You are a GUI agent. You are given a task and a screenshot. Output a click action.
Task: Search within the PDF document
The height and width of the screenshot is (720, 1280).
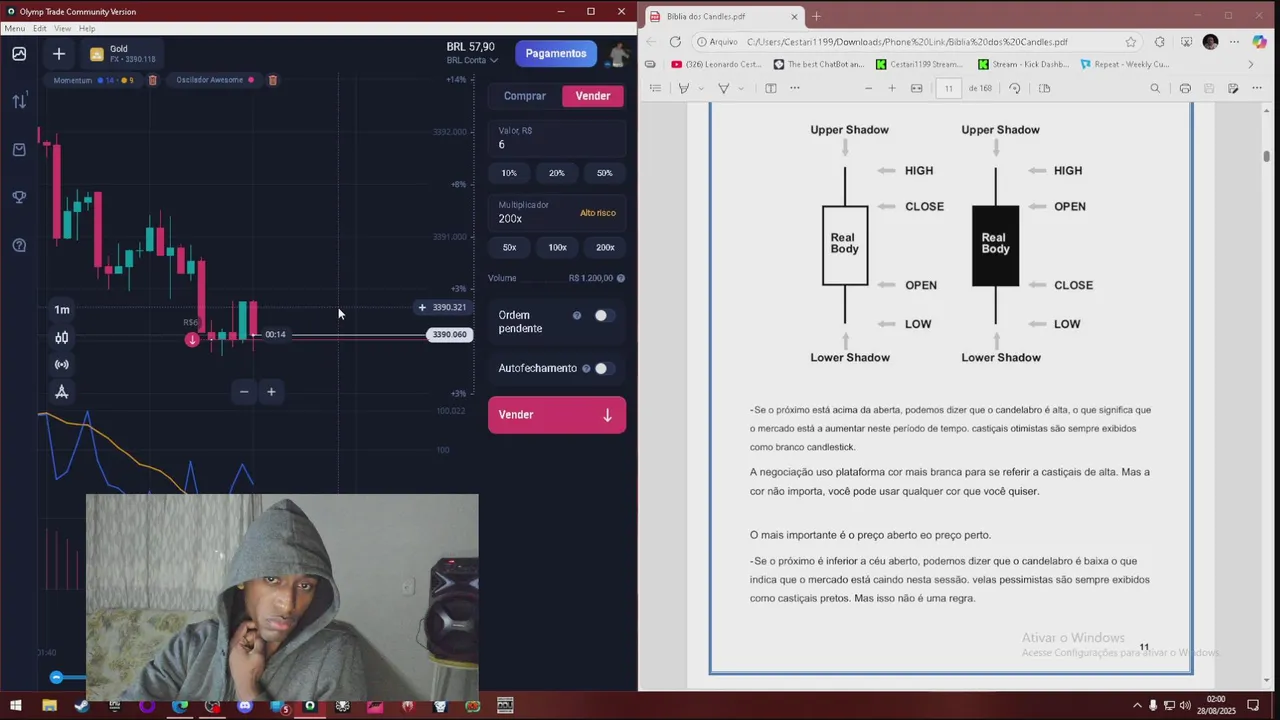(1155, 88)
